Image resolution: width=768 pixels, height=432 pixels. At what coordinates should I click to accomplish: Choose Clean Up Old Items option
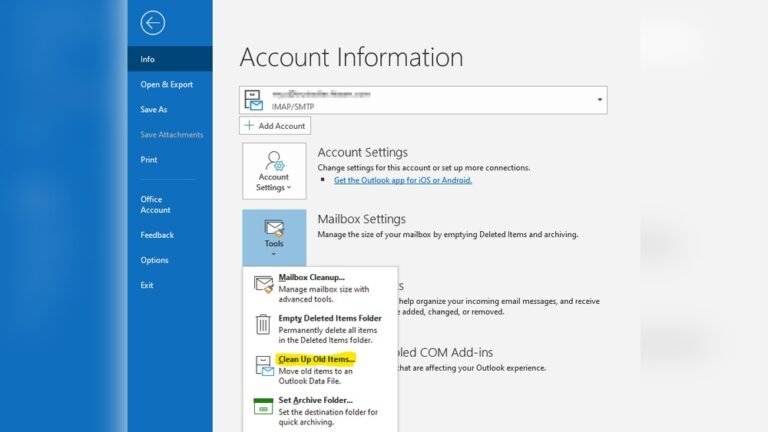(x=320, y=369)
